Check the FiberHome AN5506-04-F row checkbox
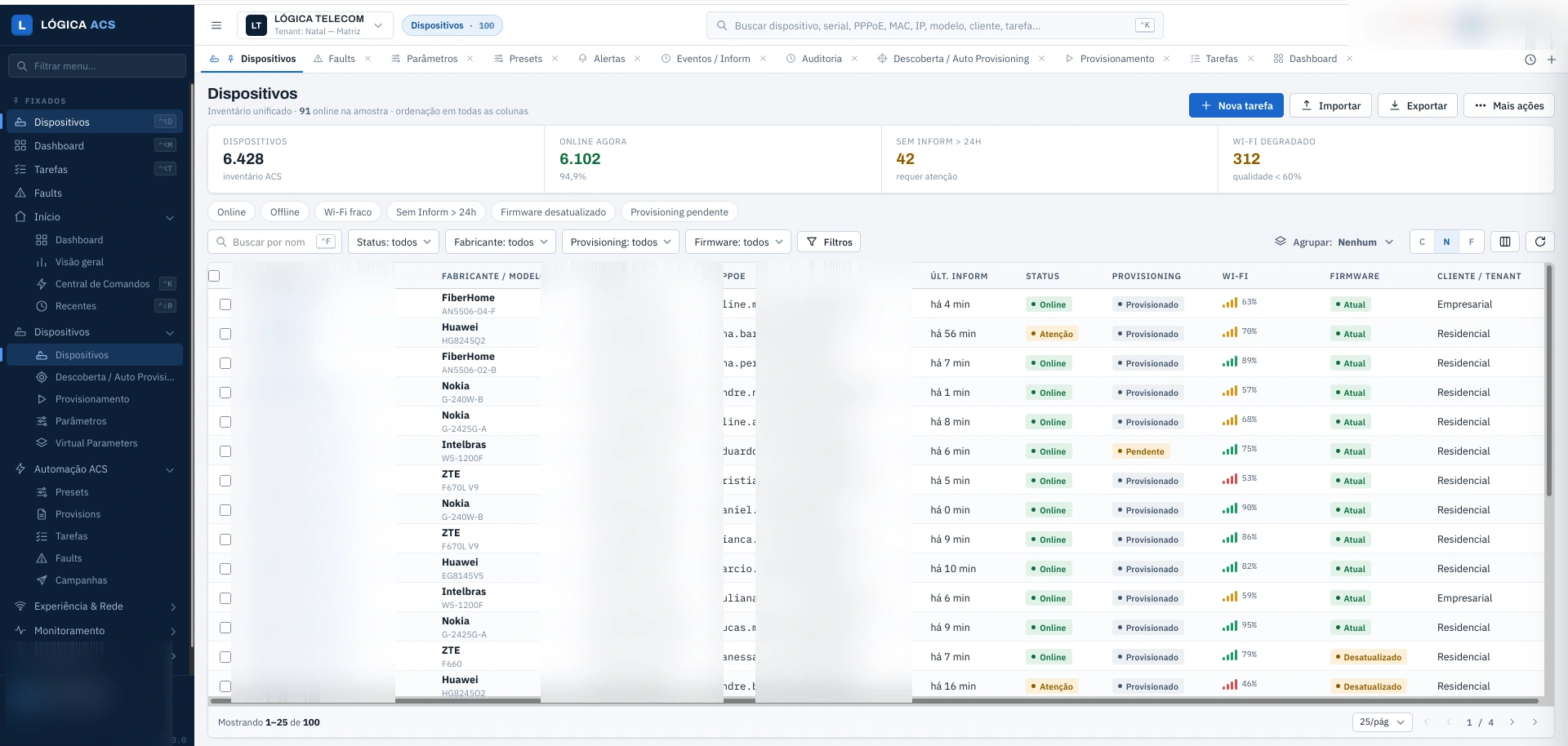The image size is (1568, 746). (225, 304)
